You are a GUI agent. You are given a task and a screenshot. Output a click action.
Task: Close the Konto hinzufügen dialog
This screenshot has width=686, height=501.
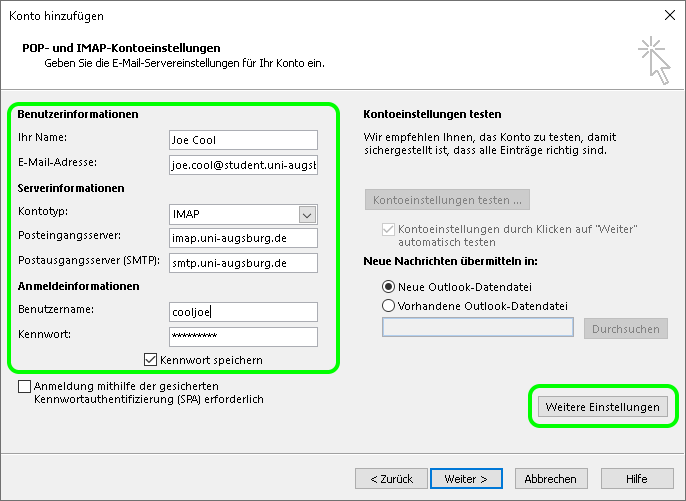(667, 15)
